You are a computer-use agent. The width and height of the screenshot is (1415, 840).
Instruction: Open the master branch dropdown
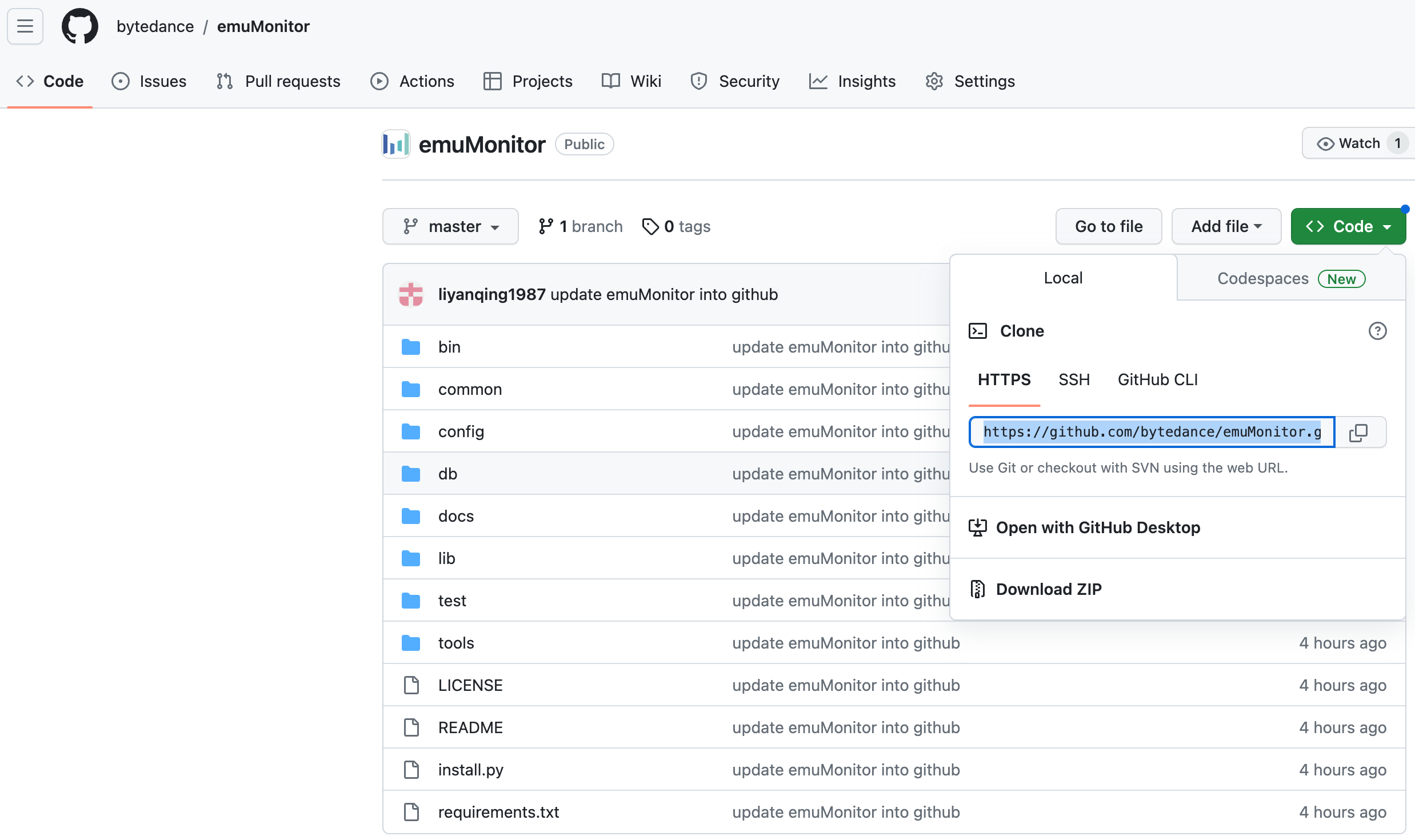pos(450,226)
